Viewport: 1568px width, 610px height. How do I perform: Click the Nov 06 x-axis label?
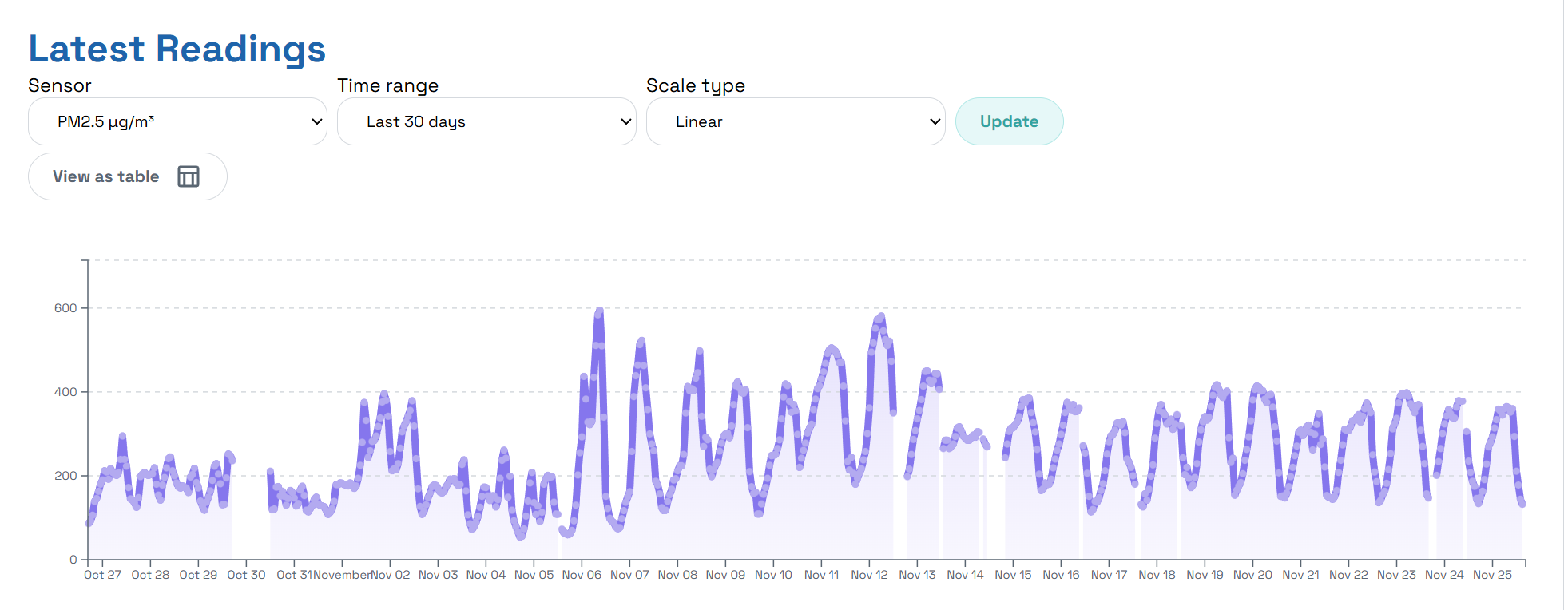[x=582, y=575]
